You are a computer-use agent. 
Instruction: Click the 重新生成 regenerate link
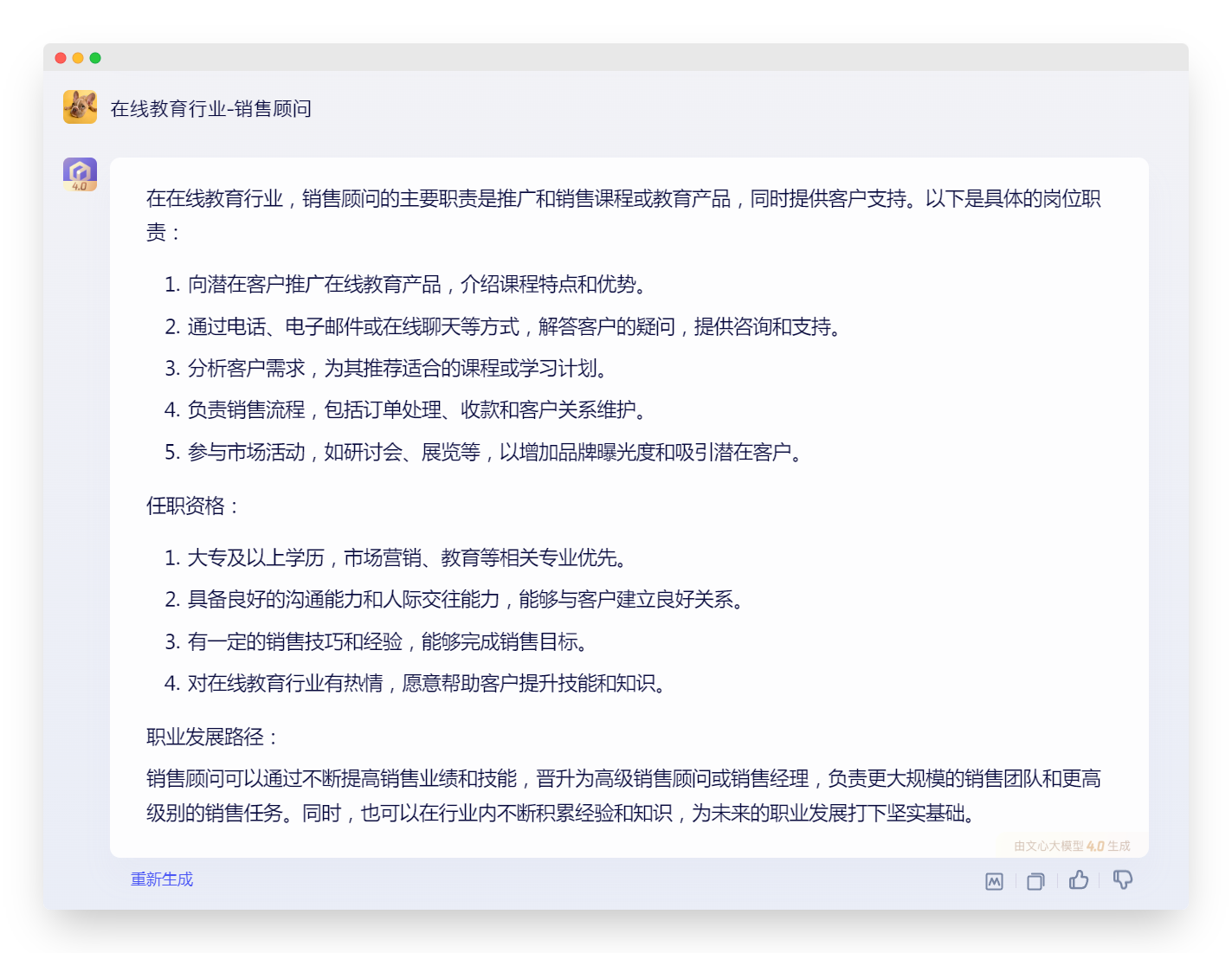click(162, 879)
